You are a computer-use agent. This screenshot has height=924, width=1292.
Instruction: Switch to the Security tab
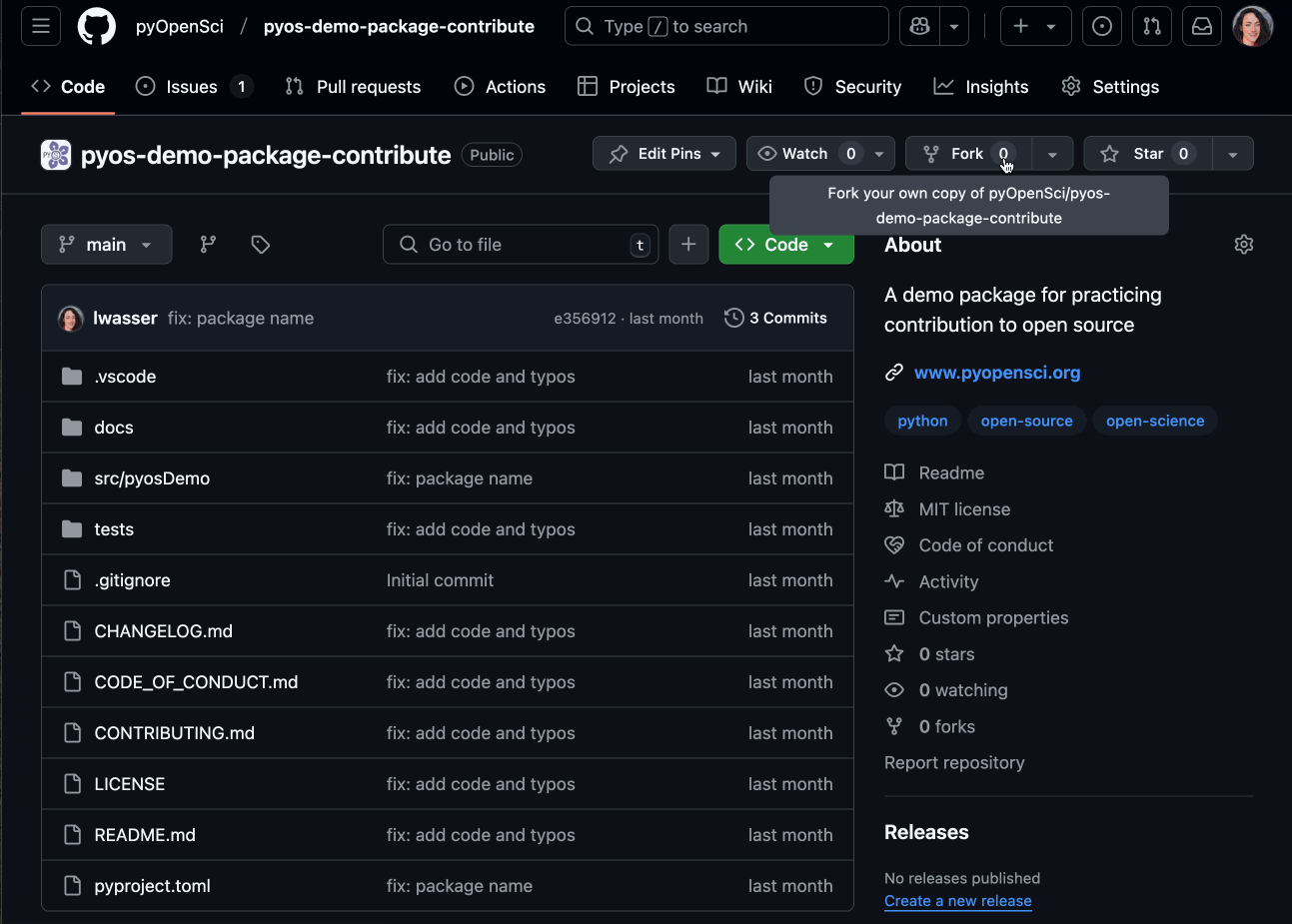click(852, 87)
